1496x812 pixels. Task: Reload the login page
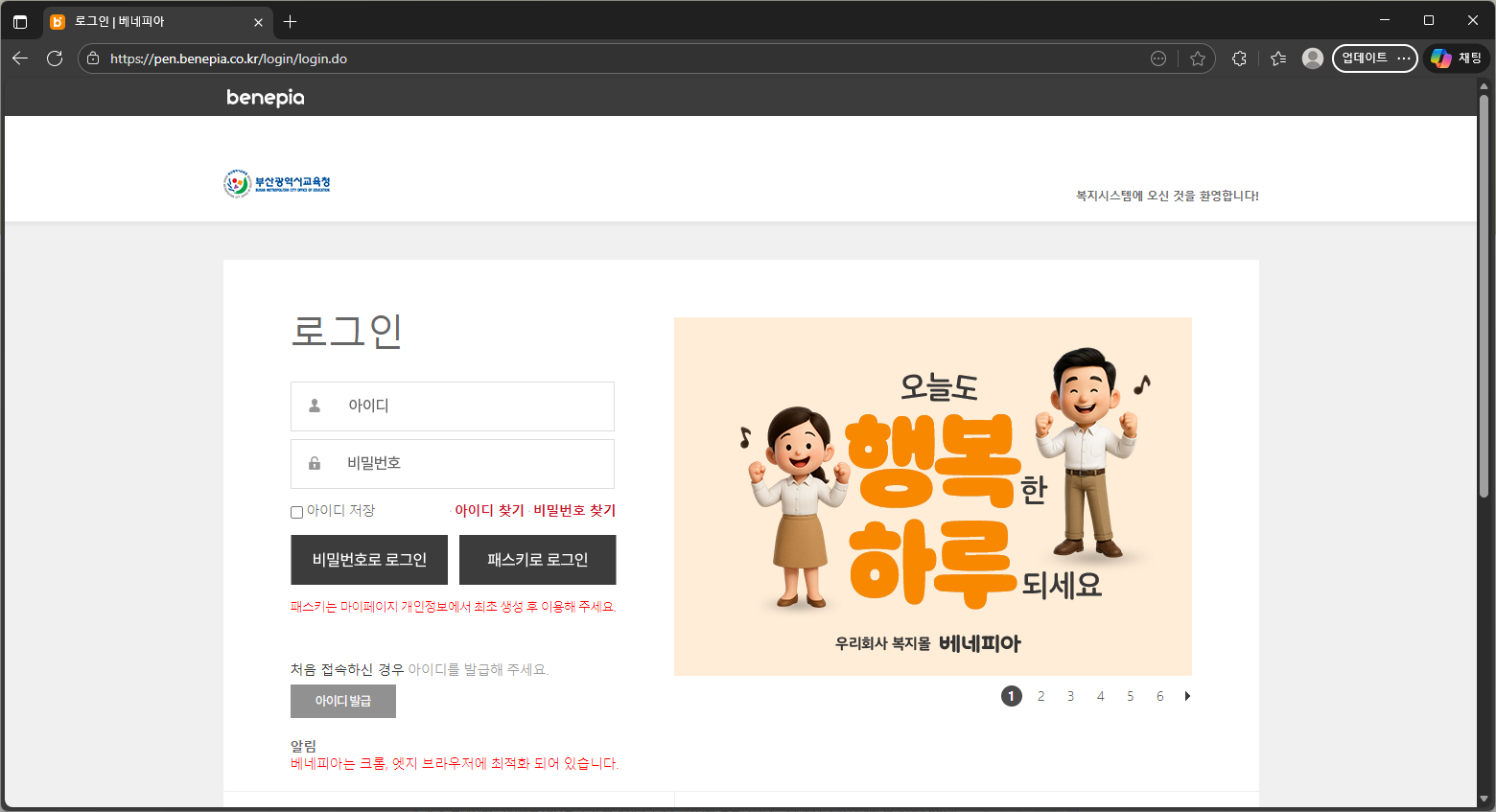click(x=55, y=58)
